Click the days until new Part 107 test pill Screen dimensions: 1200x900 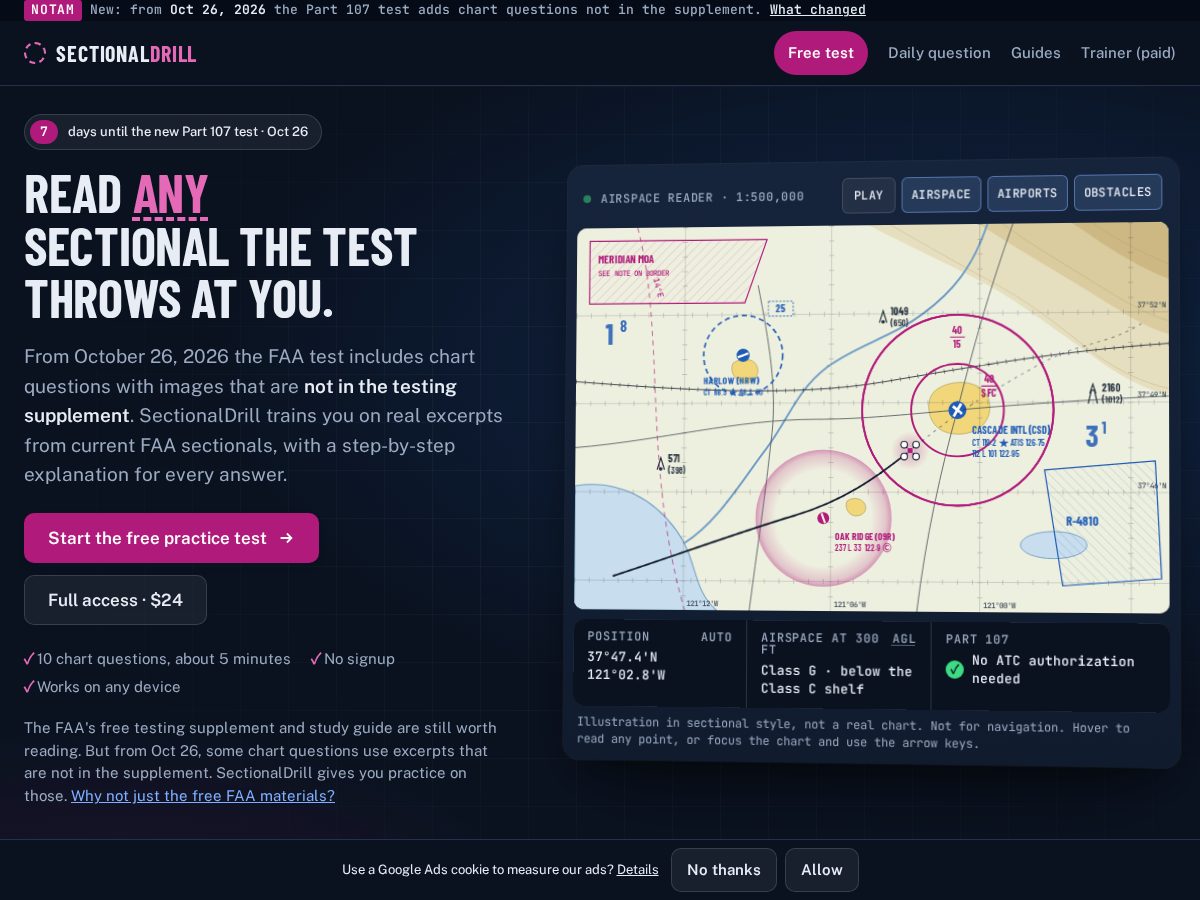coord(173,132)
